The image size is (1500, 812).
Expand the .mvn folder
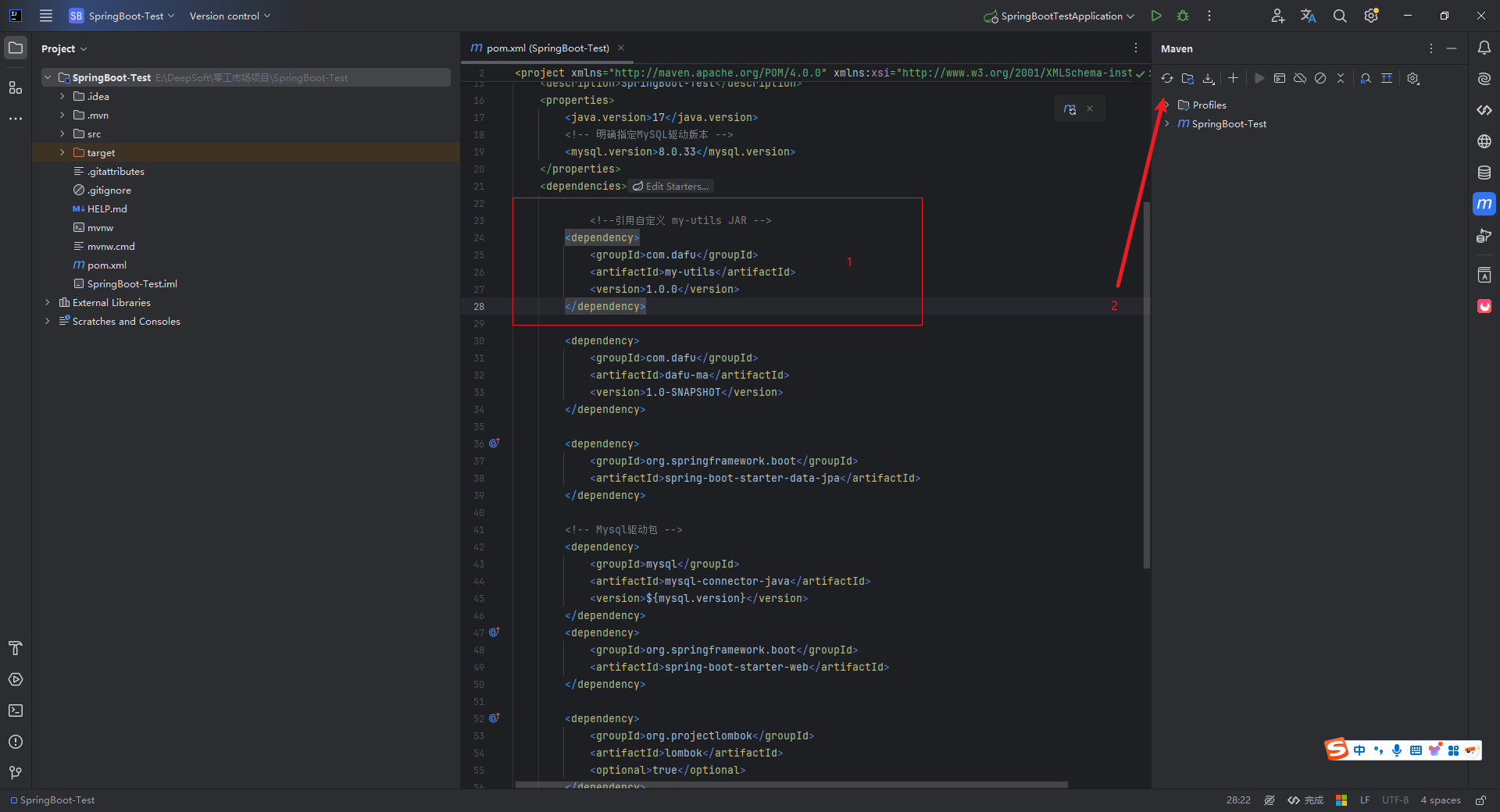[62, 115]
